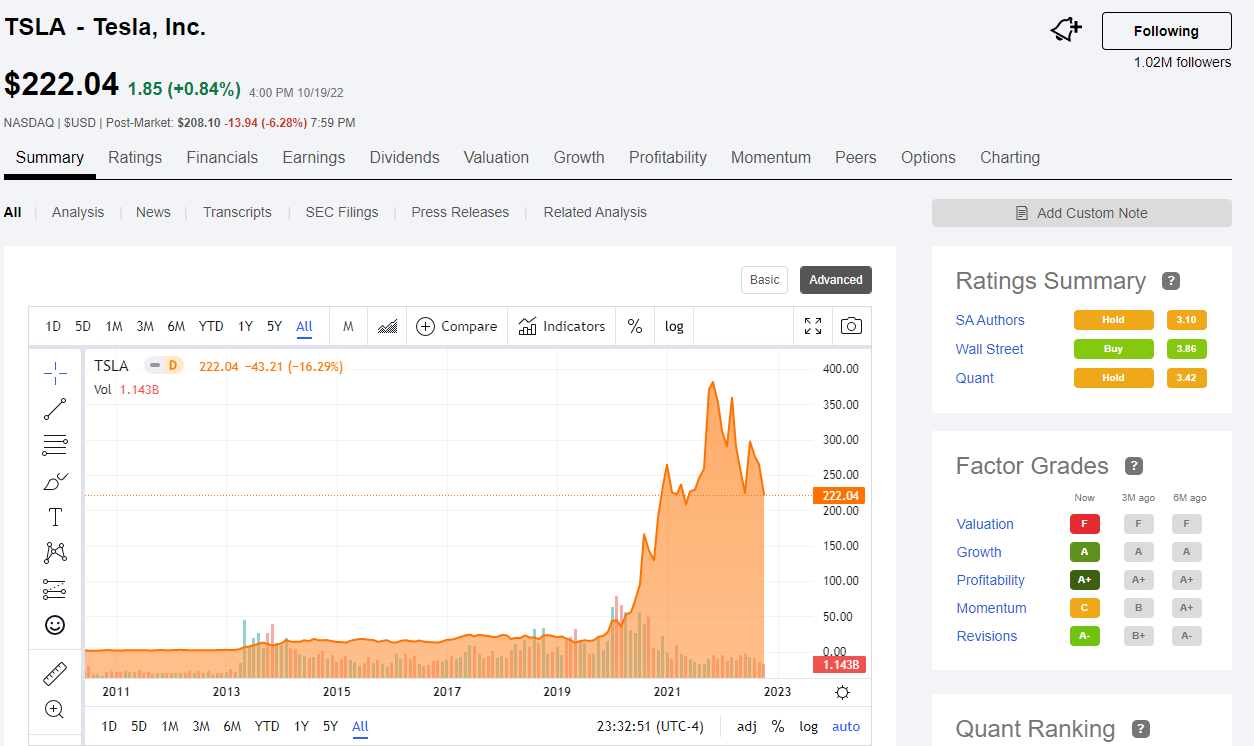Filter feed by Transcripts
Viewport: 1254px width, 746px height.
point(237,212)
